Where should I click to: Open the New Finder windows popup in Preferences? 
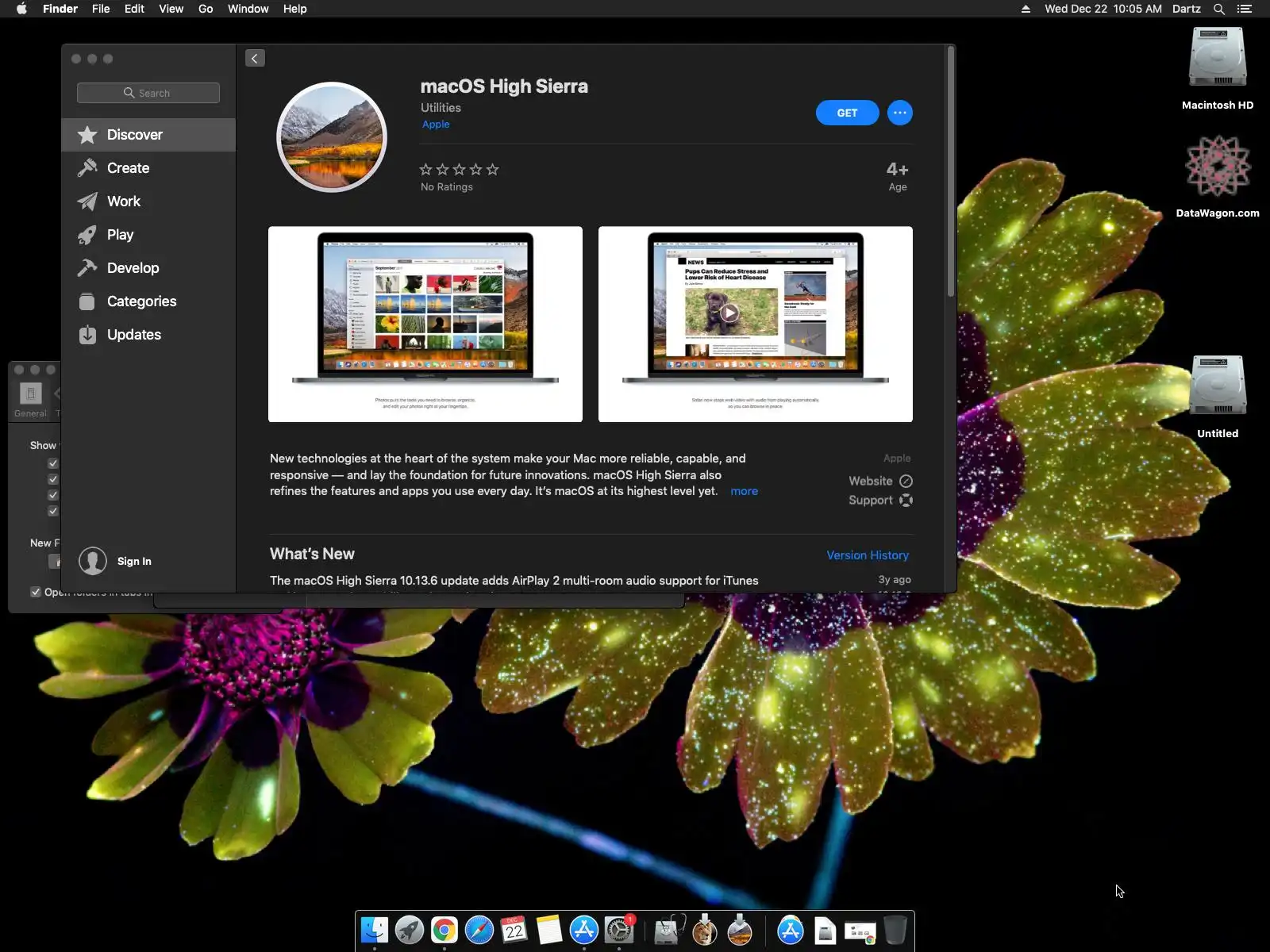pos(54,561)
